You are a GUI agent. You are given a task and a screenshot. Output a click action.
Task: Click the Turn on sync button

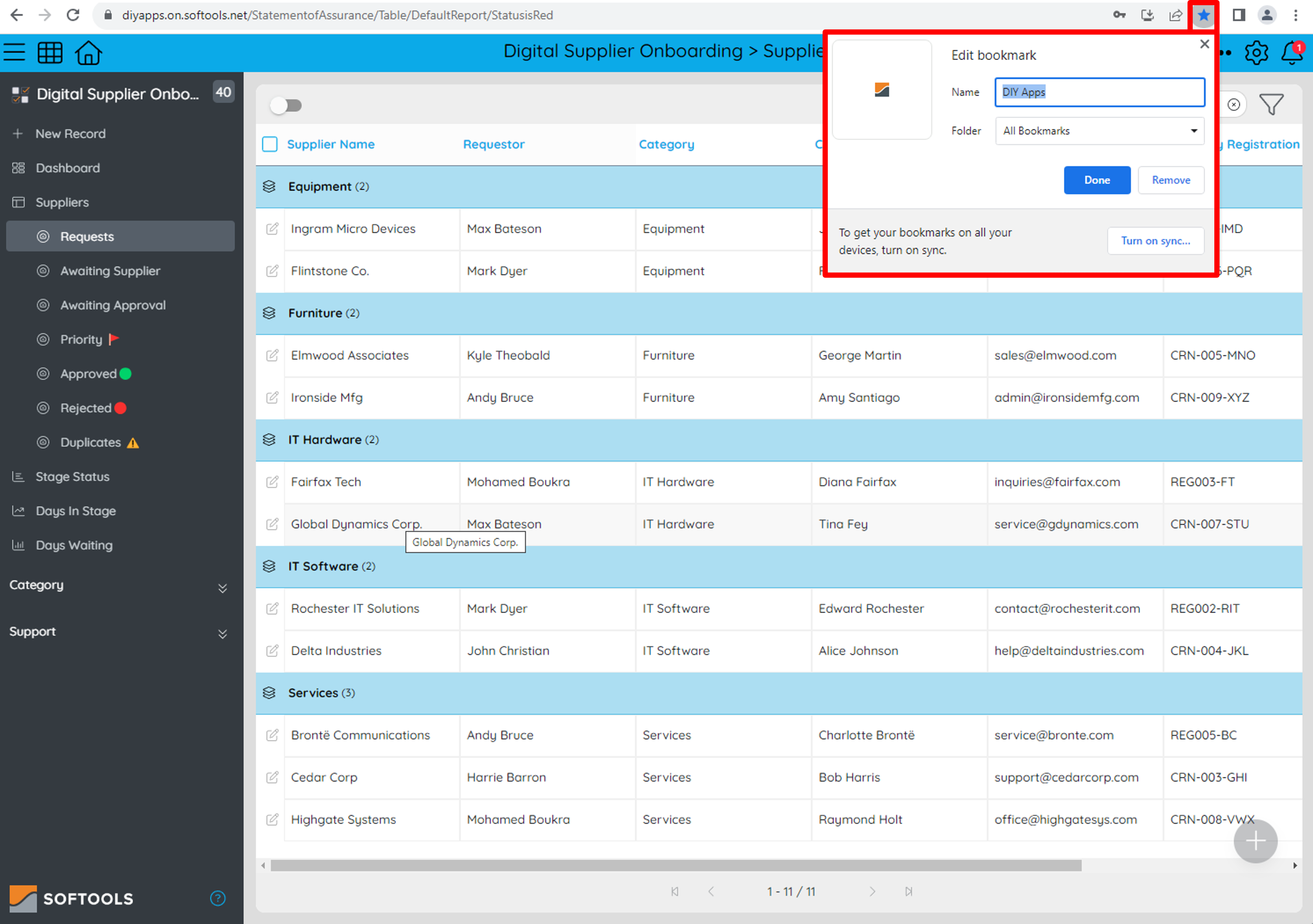point(1155,241)
